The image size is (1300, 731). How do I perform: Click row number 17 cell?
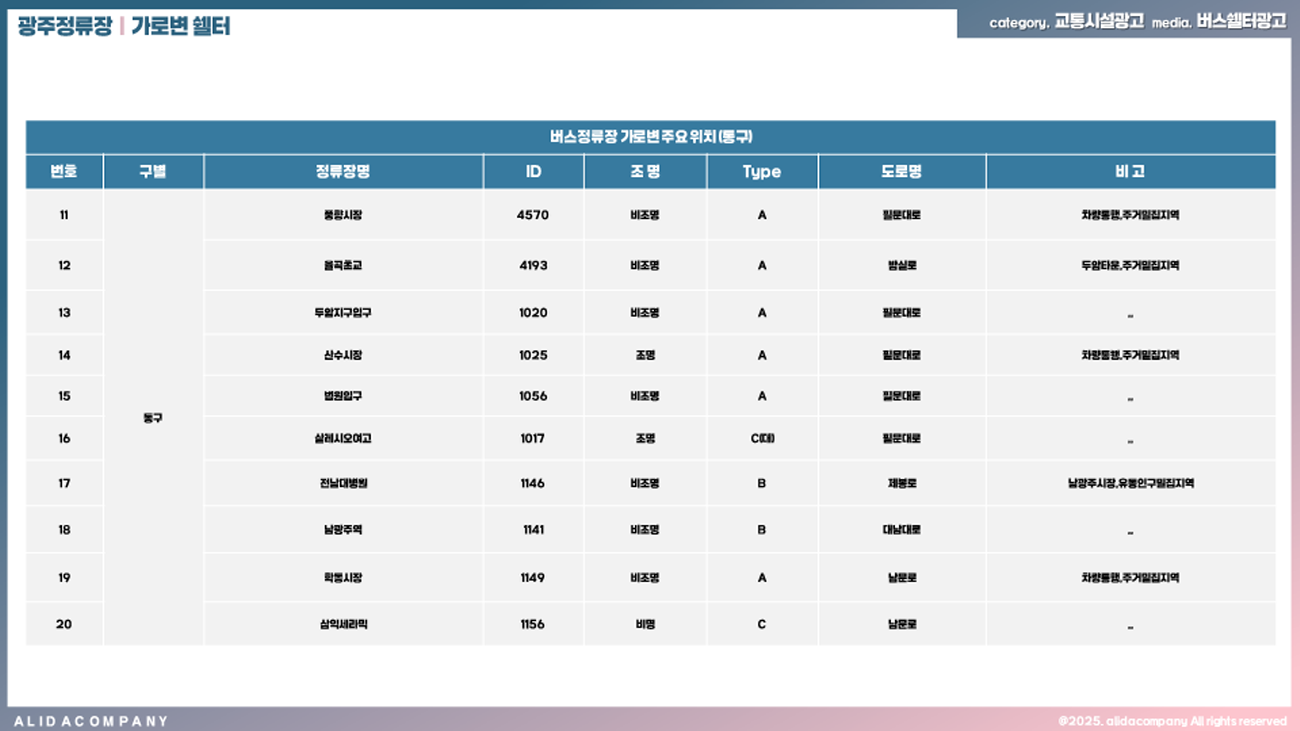(x=64, y=483)
